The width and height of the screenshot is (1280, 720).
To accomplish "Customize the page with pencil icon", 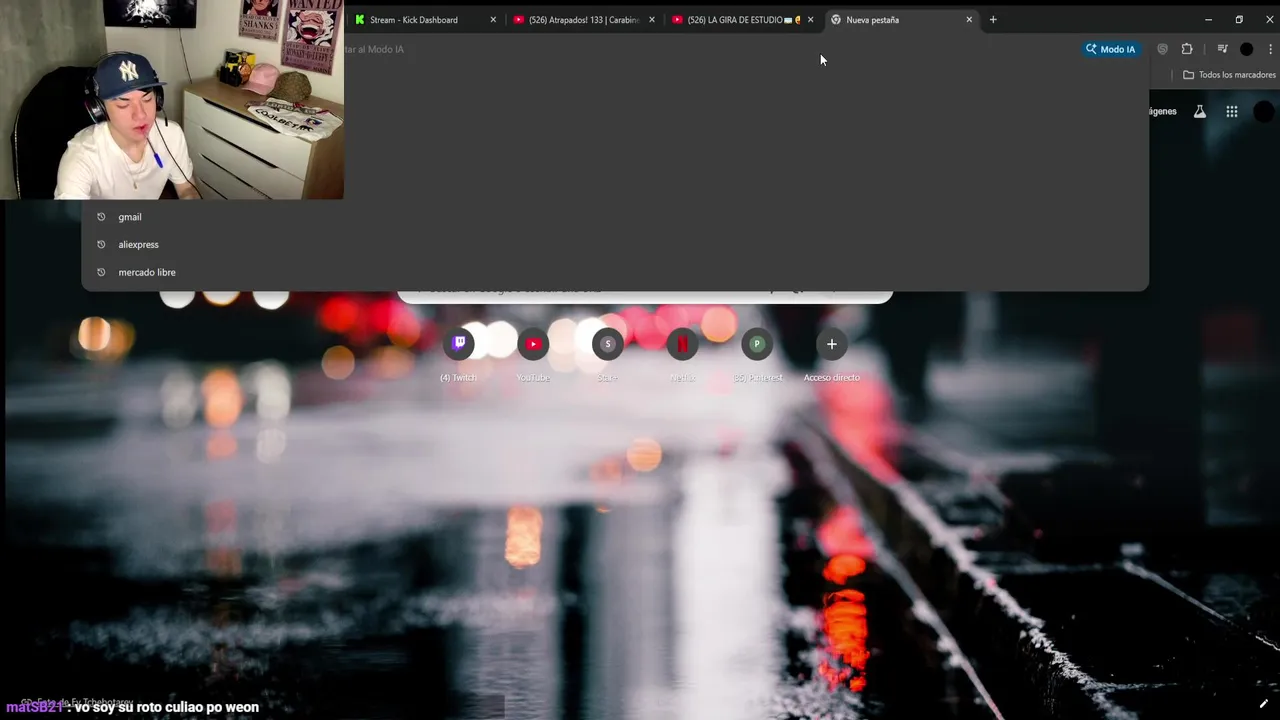I will pyautogui.click(x=1263, y=704).
